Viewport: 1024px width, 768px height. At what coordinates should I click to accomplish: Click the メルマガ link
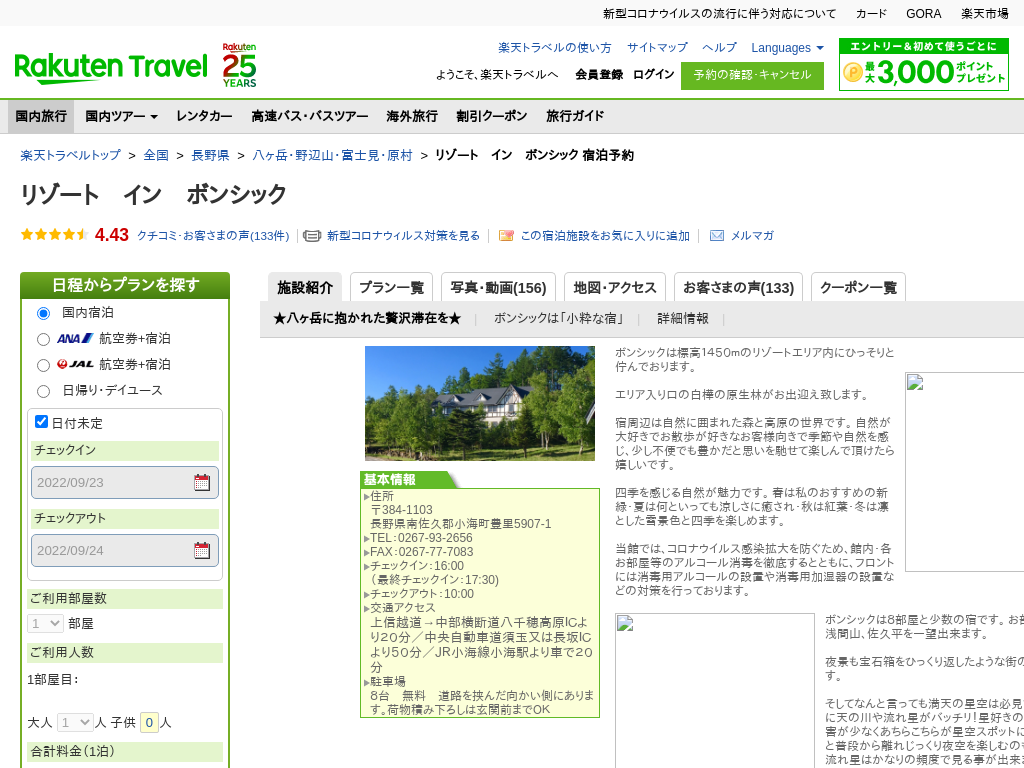[752, 236]
